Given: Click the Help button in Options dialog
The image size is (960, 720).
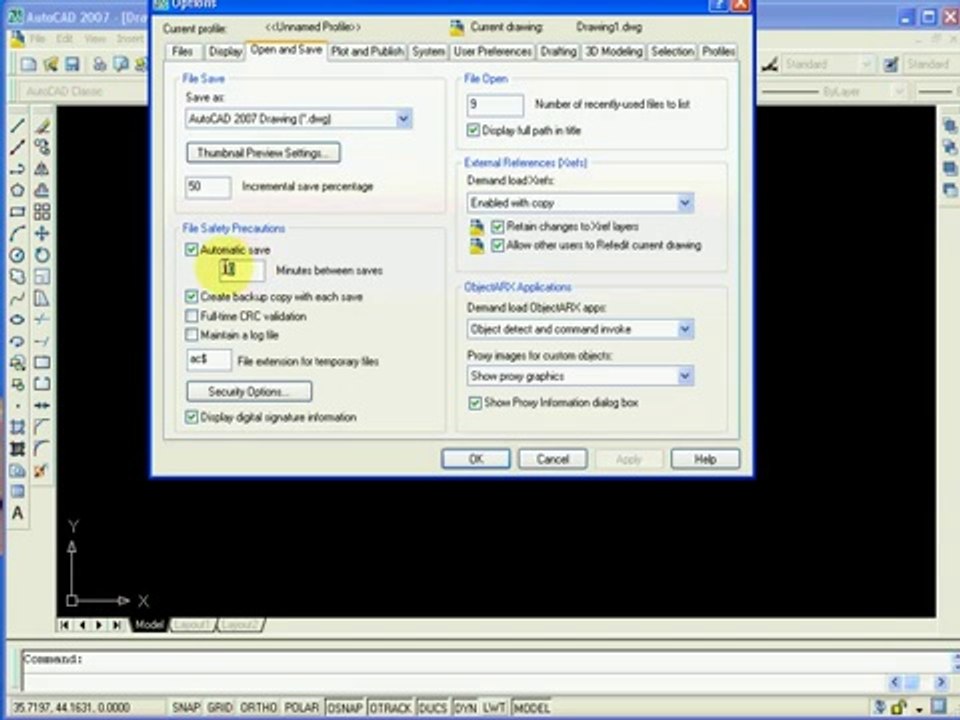Looking at the screenshot, I should click(x=705, y=459).
